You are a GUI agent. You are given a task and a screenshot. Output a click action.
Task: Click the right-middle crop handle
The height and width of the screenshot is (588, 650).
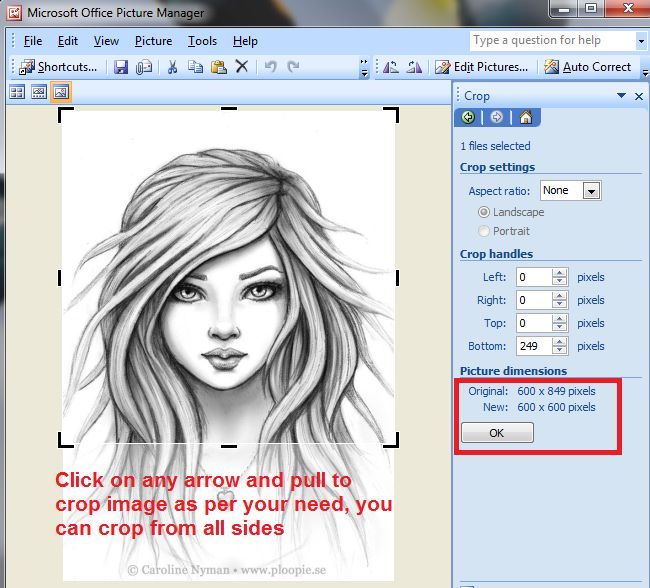398,278
